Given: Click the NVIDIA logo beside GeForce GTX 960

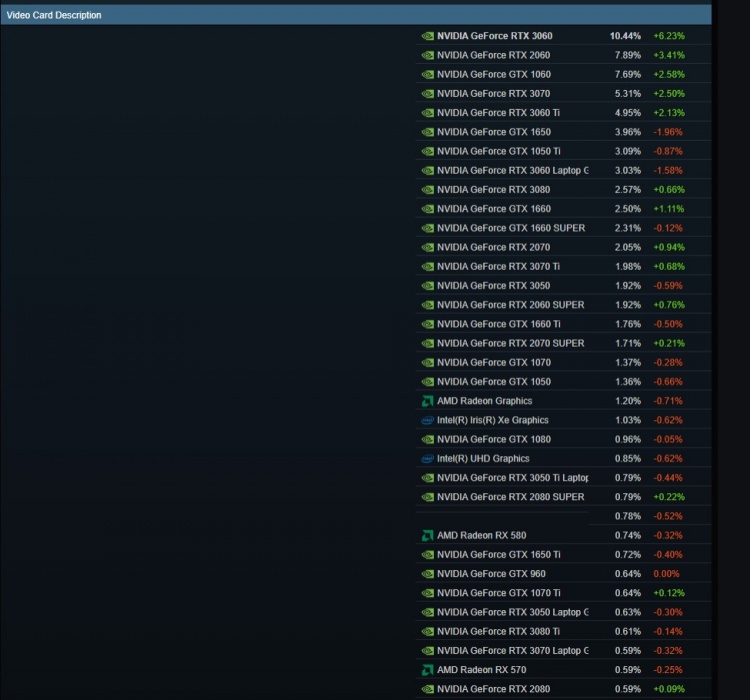Looking at the screenshot, I should point(428,574).
